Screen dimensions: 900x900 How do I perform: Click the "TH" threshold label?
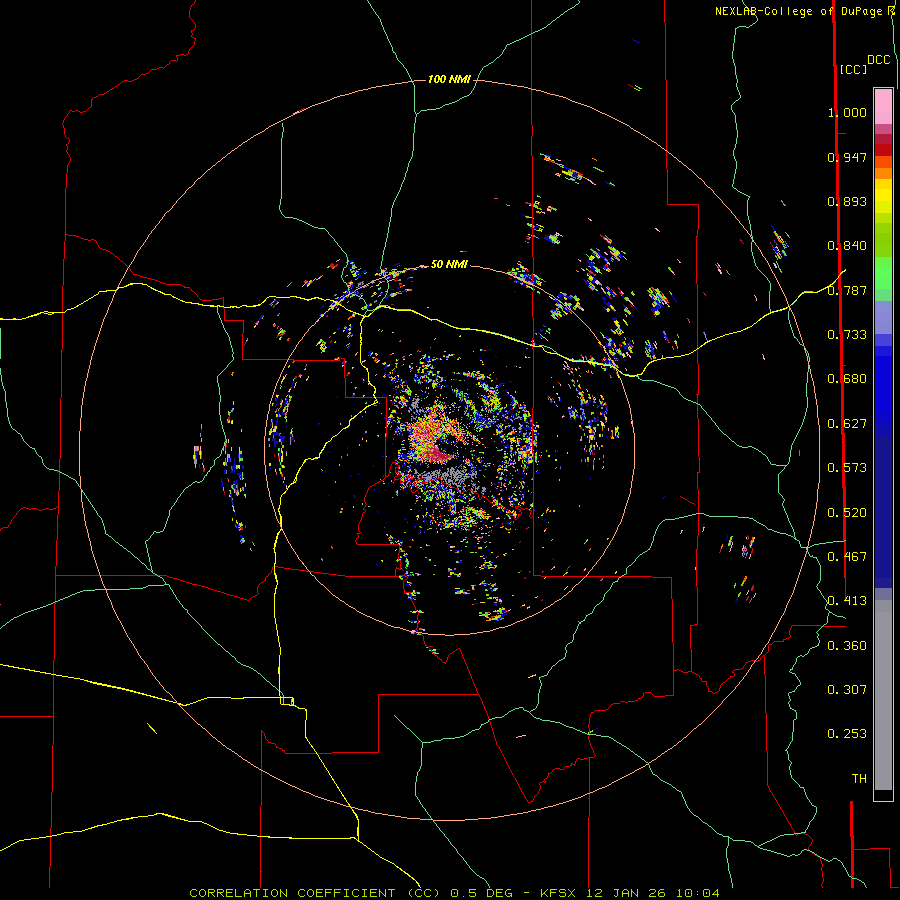[x=859, y=779]
